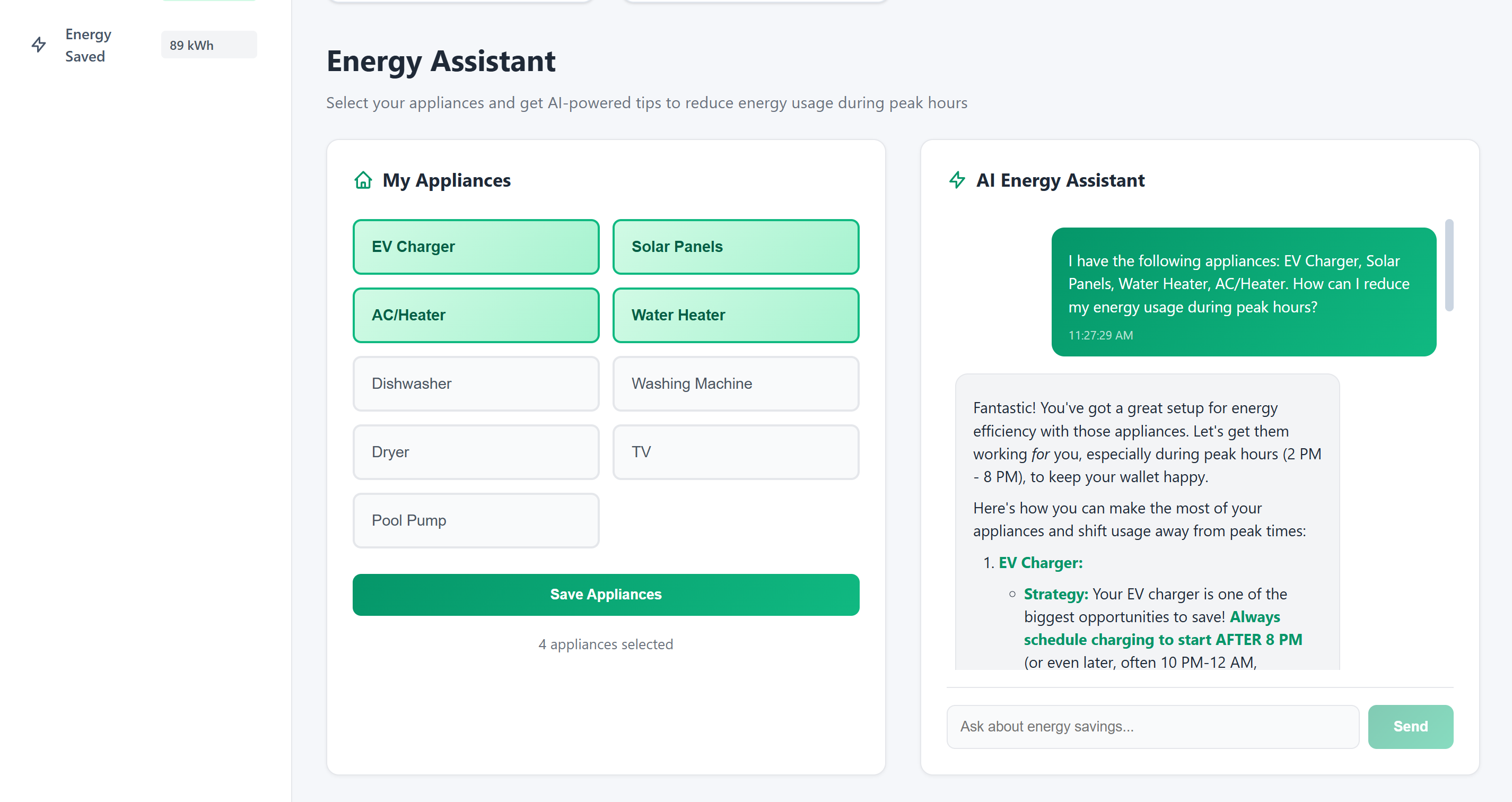Click the Send button in chat
This screenshot has width=1512, height=802.
tap(1410, 726)
